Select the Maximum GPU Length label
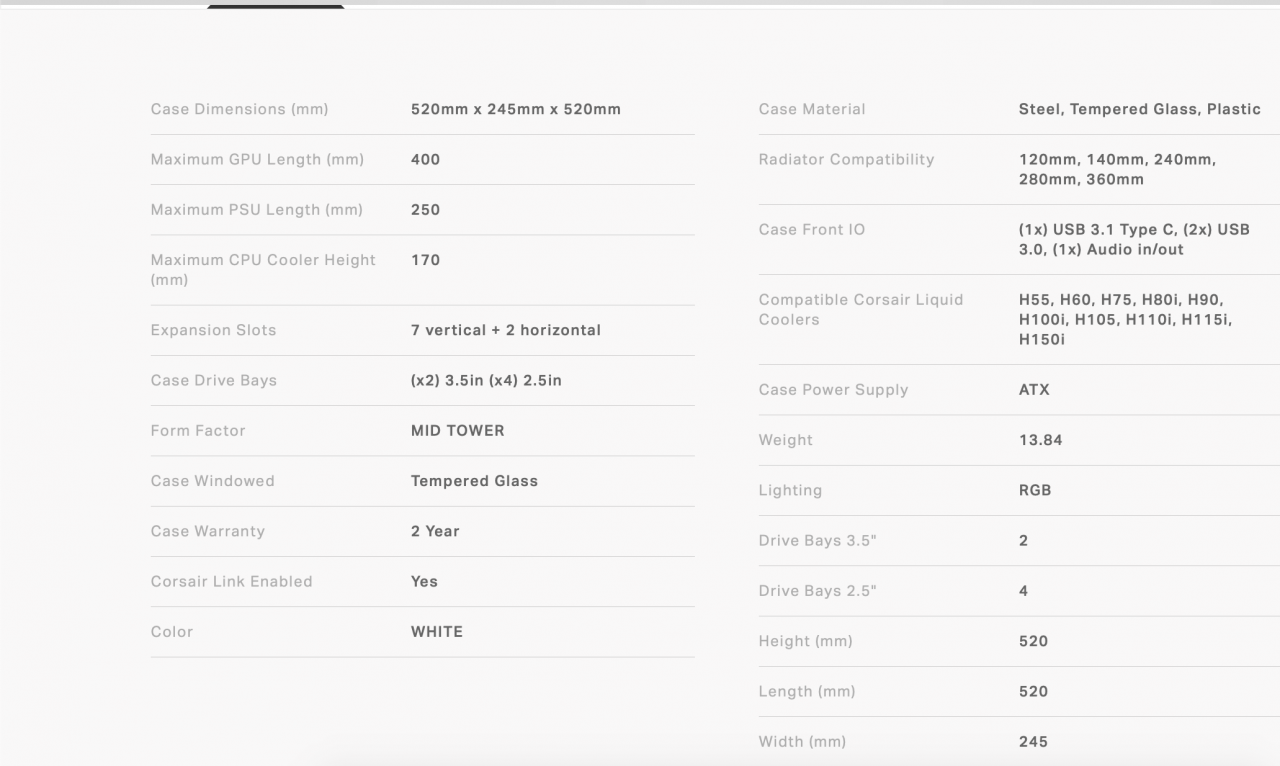Viewport: 1280px width, 766px height. (x=257, y=159)
